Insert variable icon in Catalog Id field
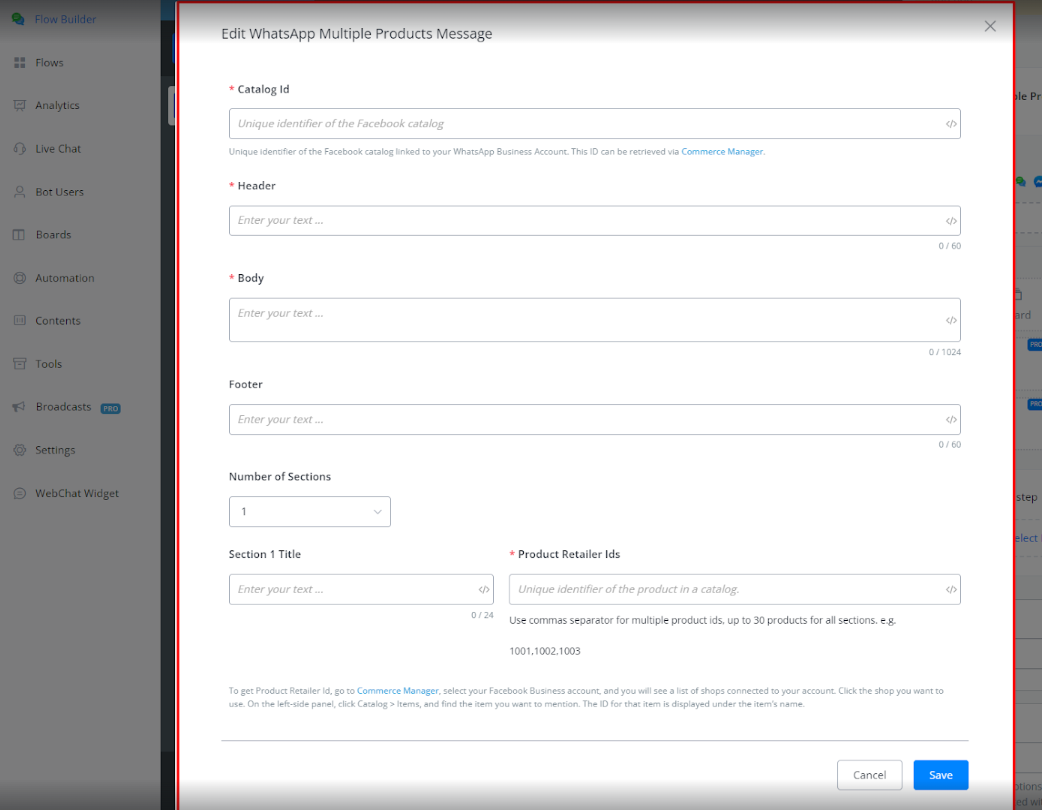The width and height of the screenshot is (1042, 810). [x=951, y=124]
